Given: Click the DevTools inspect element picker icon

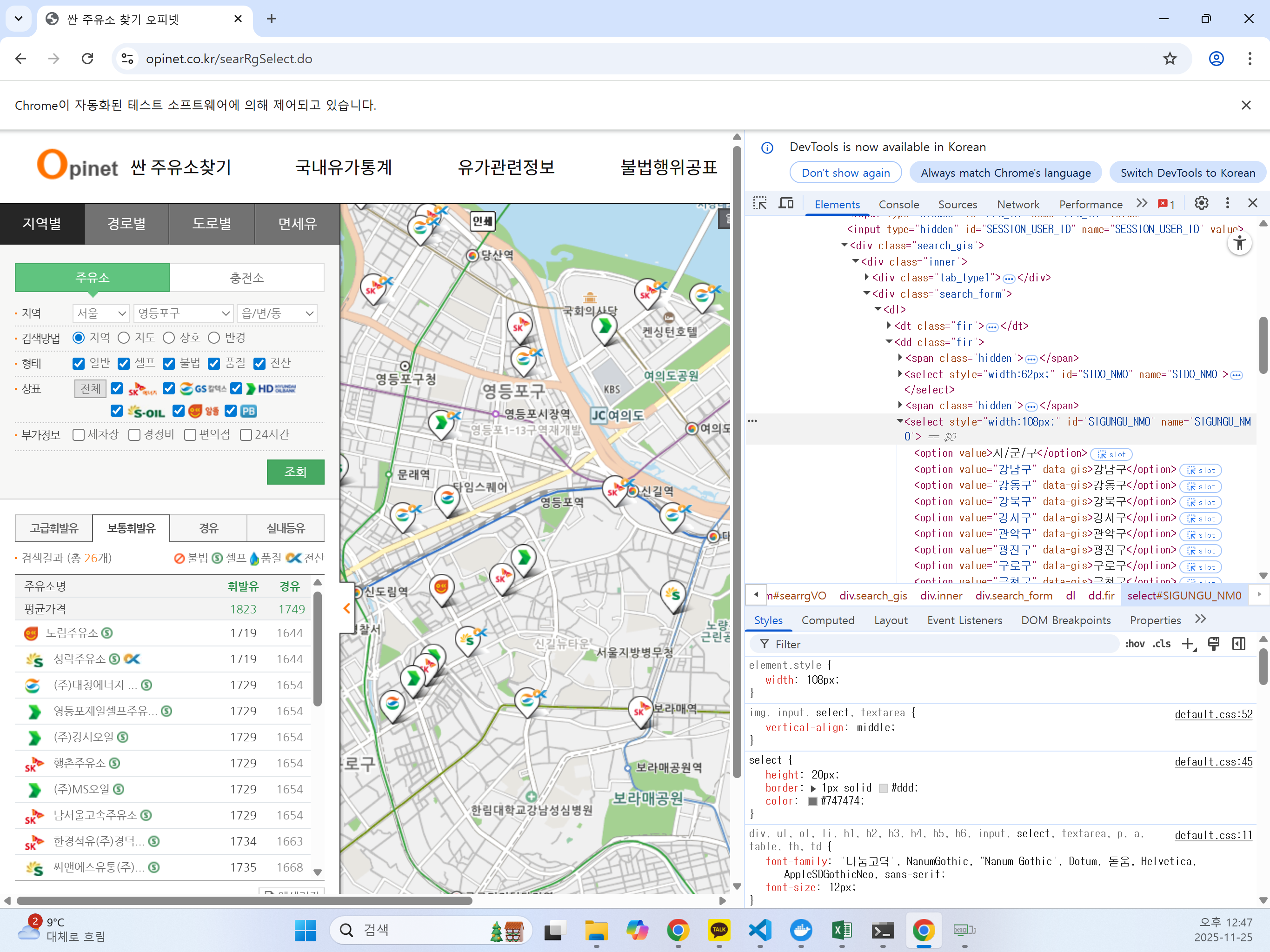Looking at the screenshot, I should (x=759, y=203).
